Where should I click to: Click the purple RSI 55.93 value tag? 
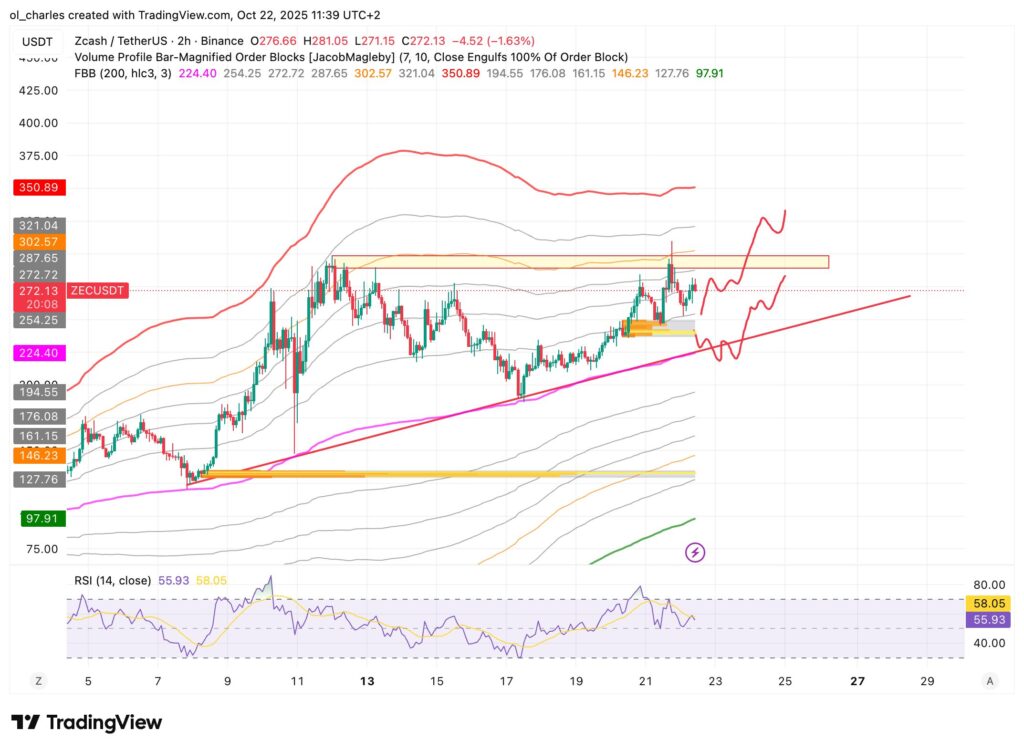click(x=990, y=620)
